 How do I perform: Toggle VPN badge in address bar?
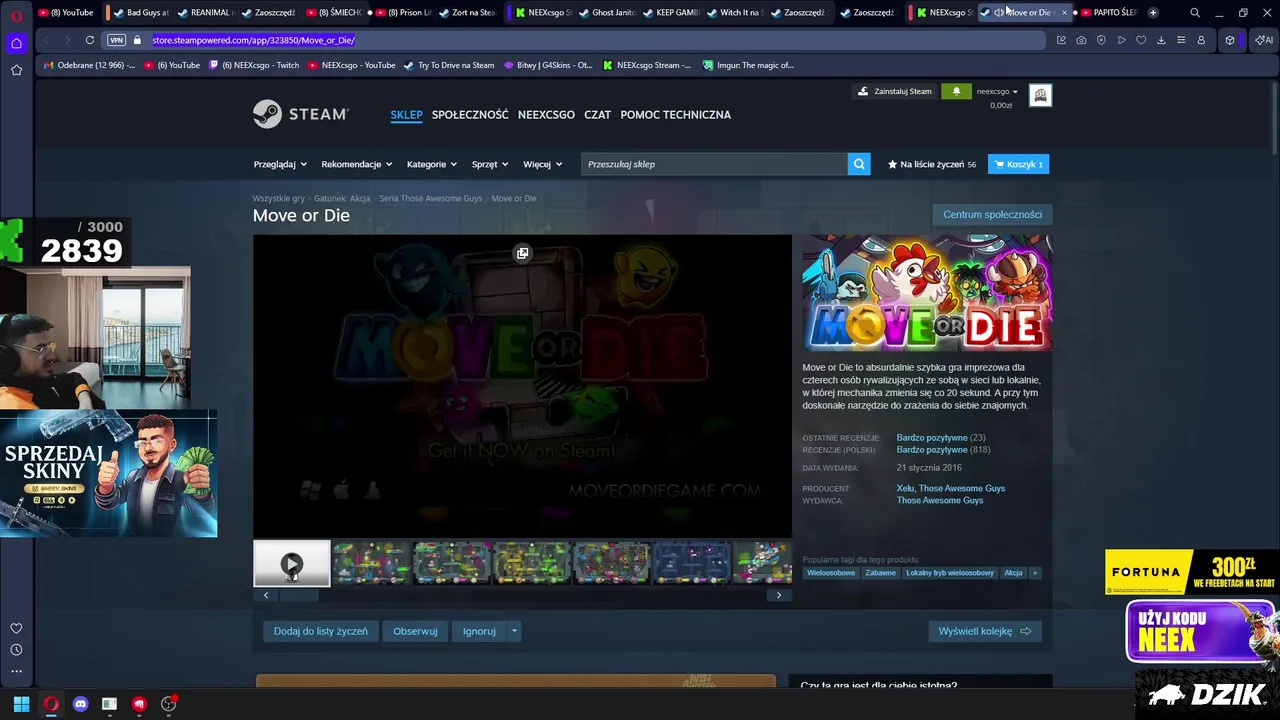point(116,40)
